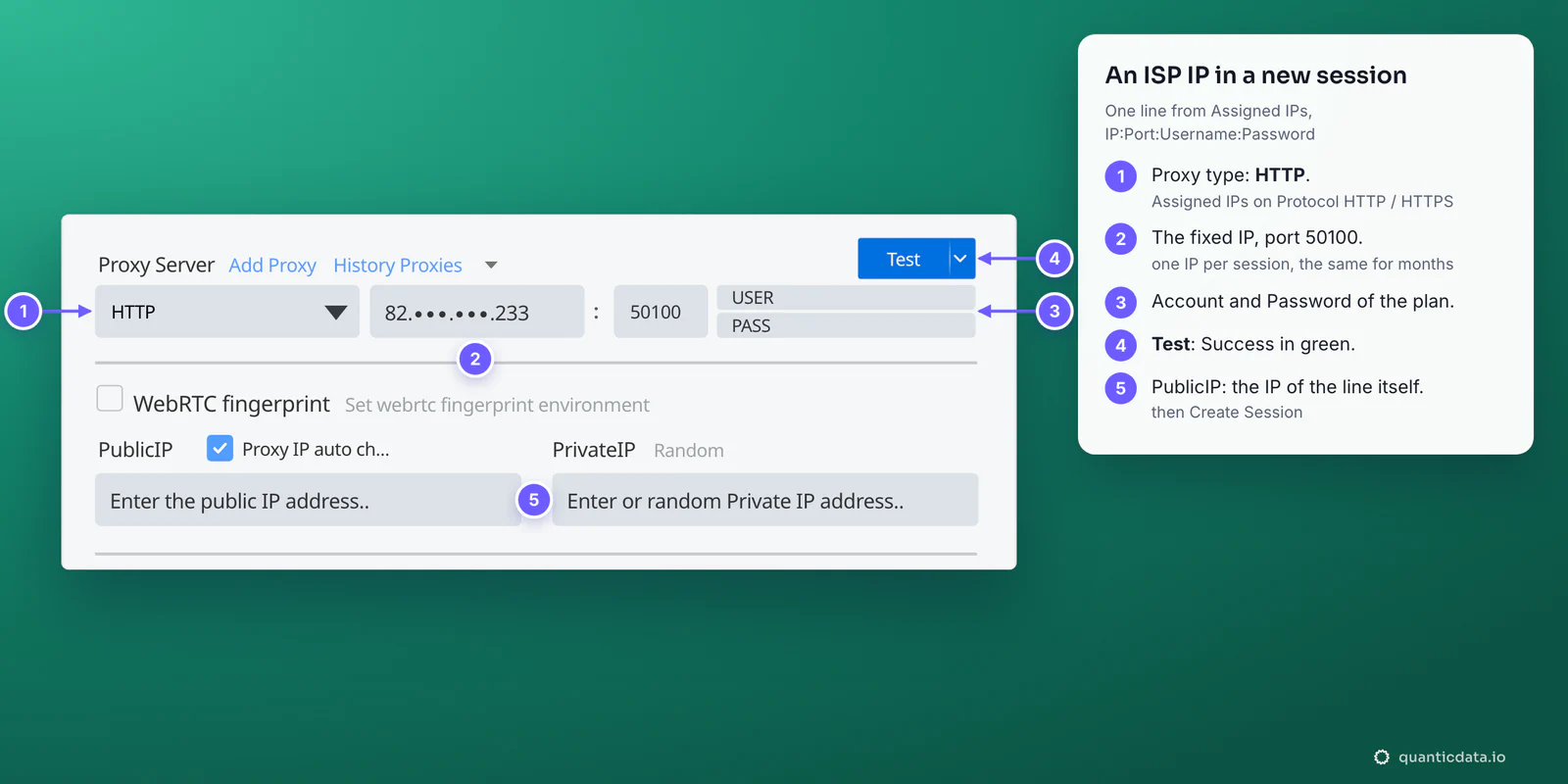Click the 'Assigned IPs on Protocol HTTP / HTTPS' text
This screenshot has height=784, width=1568.
pyautogui.click(x=1302, y=202)
